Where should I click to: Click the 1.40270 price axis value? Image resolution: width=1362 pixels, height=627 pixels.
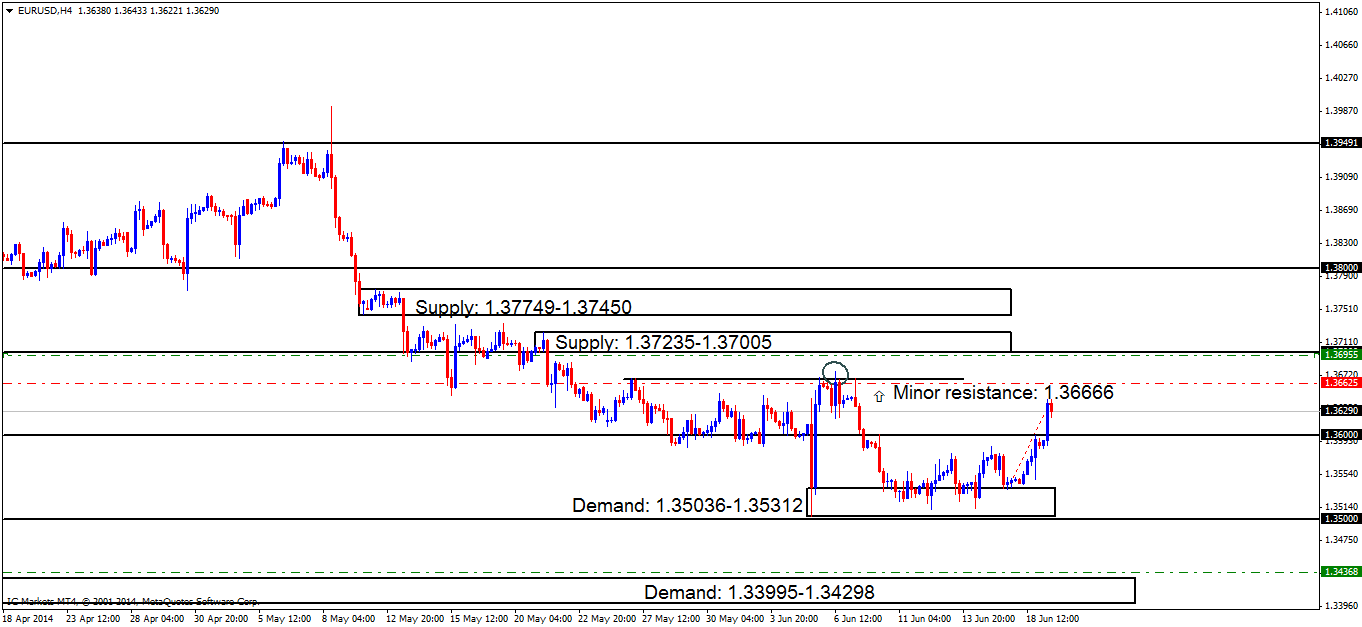[x=1339, y=77]
